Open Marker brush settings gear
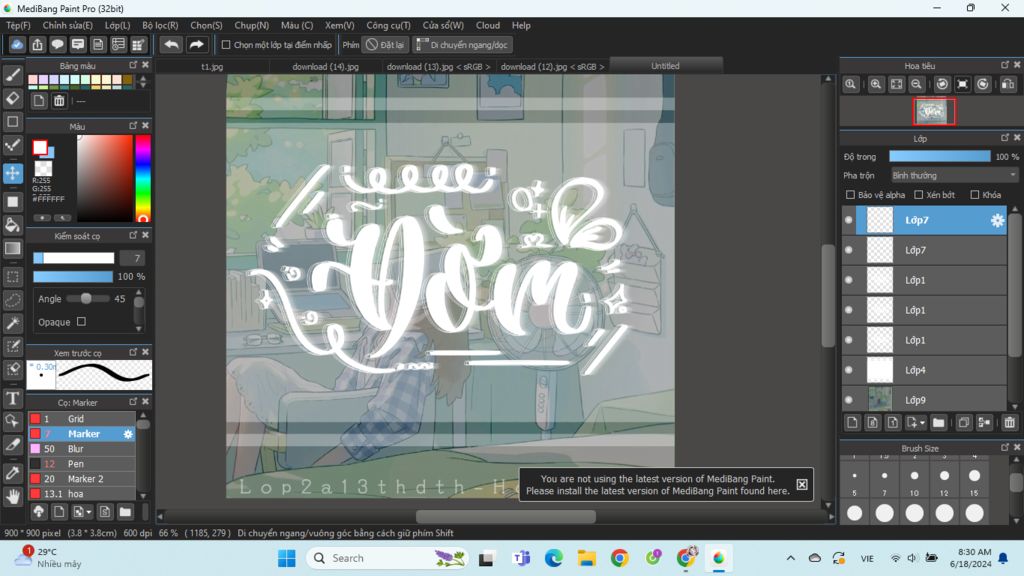 click(128, 434)
